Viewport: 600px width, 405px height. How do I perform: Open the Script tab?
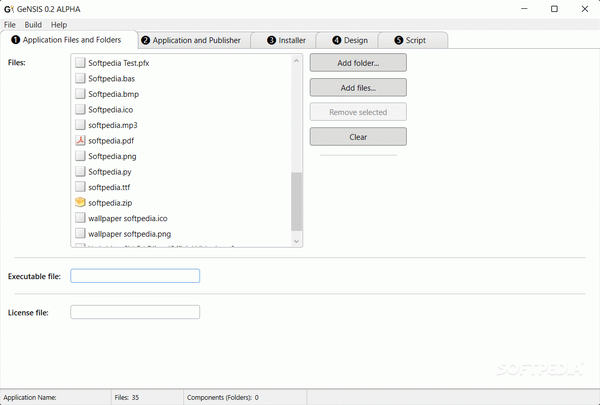pos(413,40)
